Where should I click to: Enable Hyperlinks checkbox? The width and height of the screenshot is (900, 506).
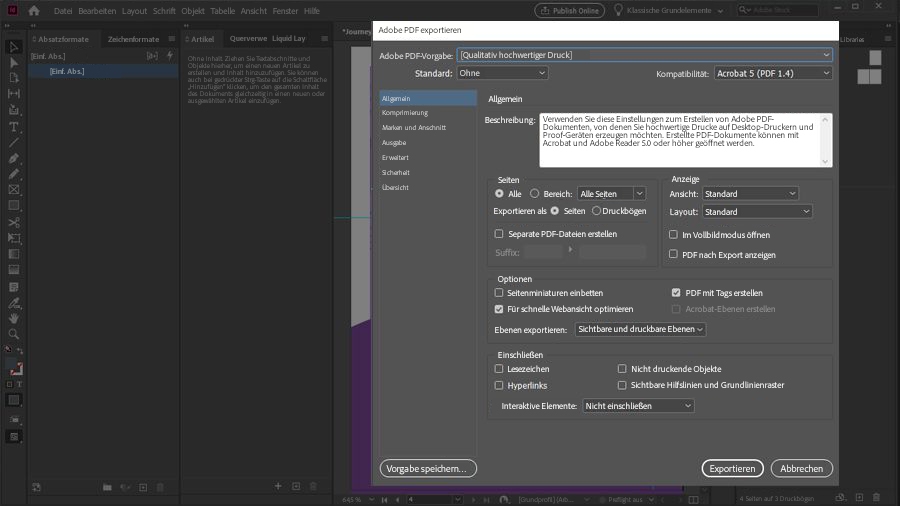pos(499,386)
